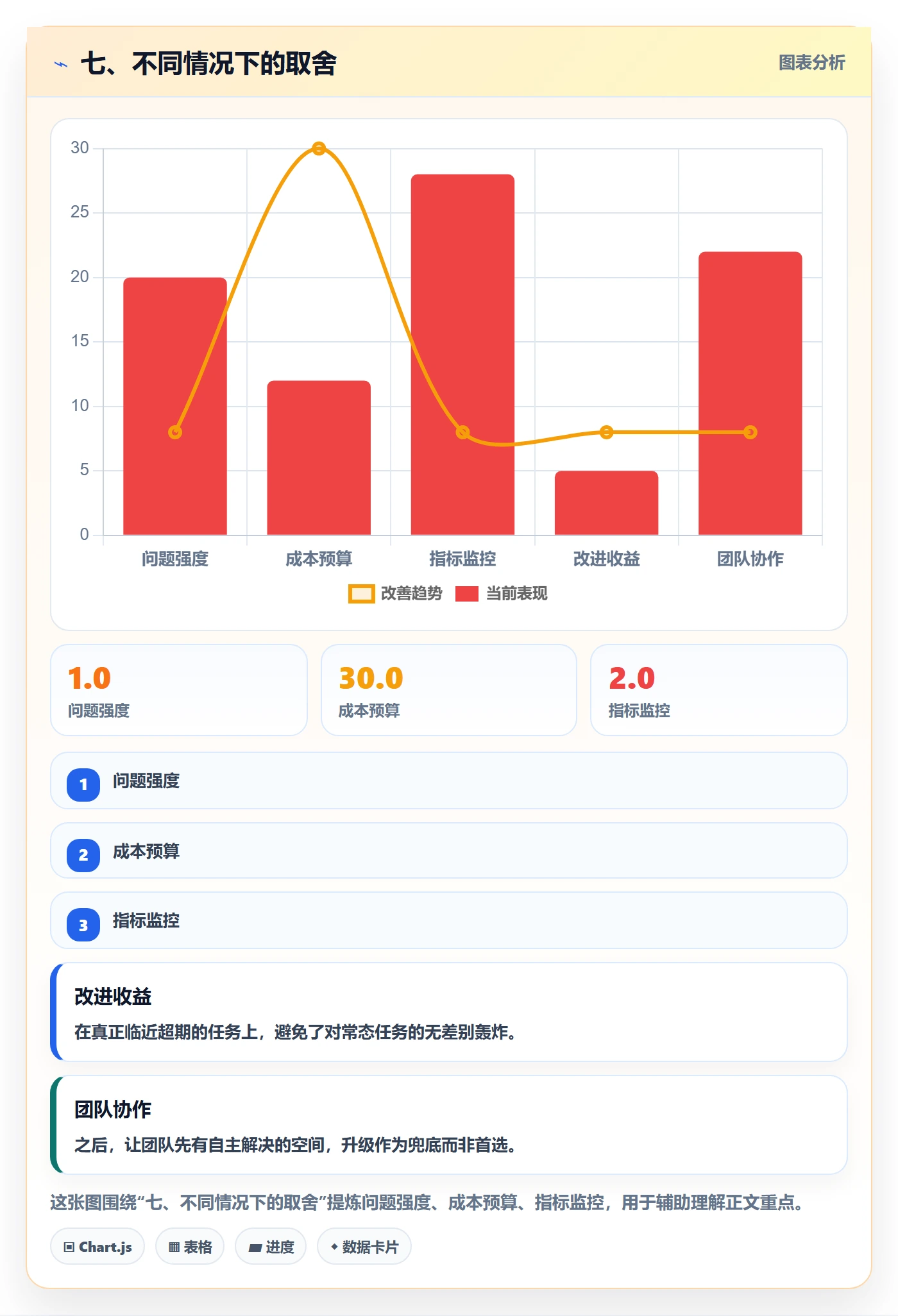This screenshot has height=1316, width=898.
Task: Click the number 1 badge for 问题强度
Action: click(83, 784)
